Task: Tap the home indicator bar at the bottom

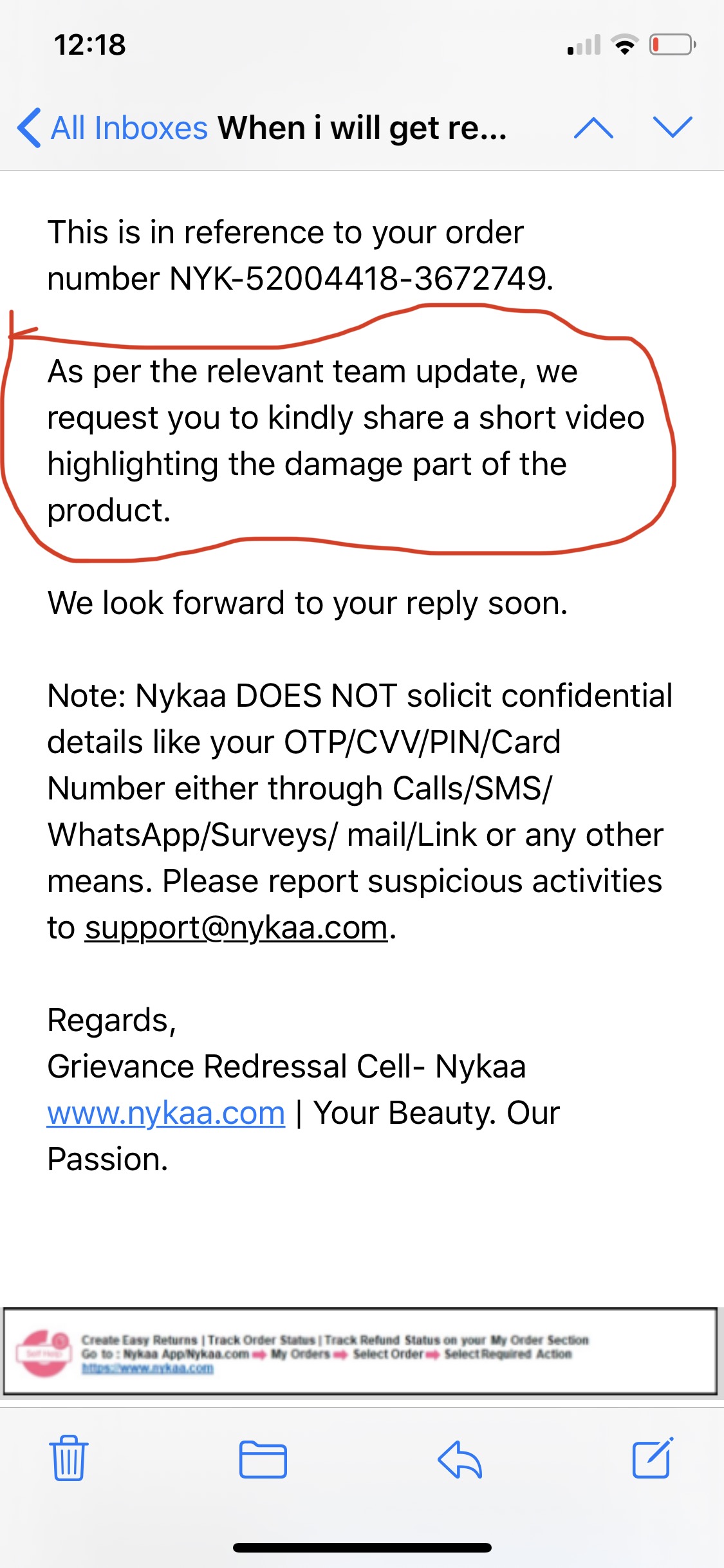Action: (362, 1547)
